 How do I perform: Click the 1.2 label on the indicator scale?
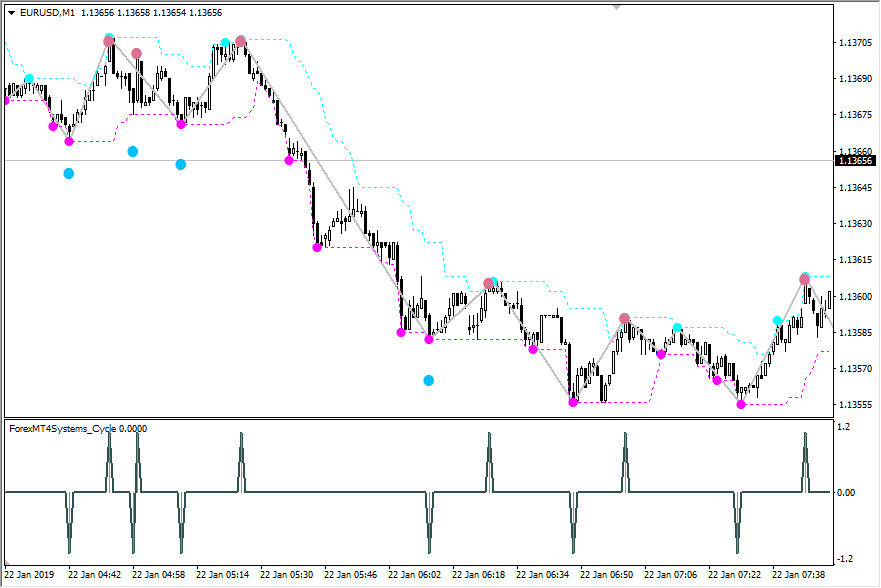click(x=843, y=427)
